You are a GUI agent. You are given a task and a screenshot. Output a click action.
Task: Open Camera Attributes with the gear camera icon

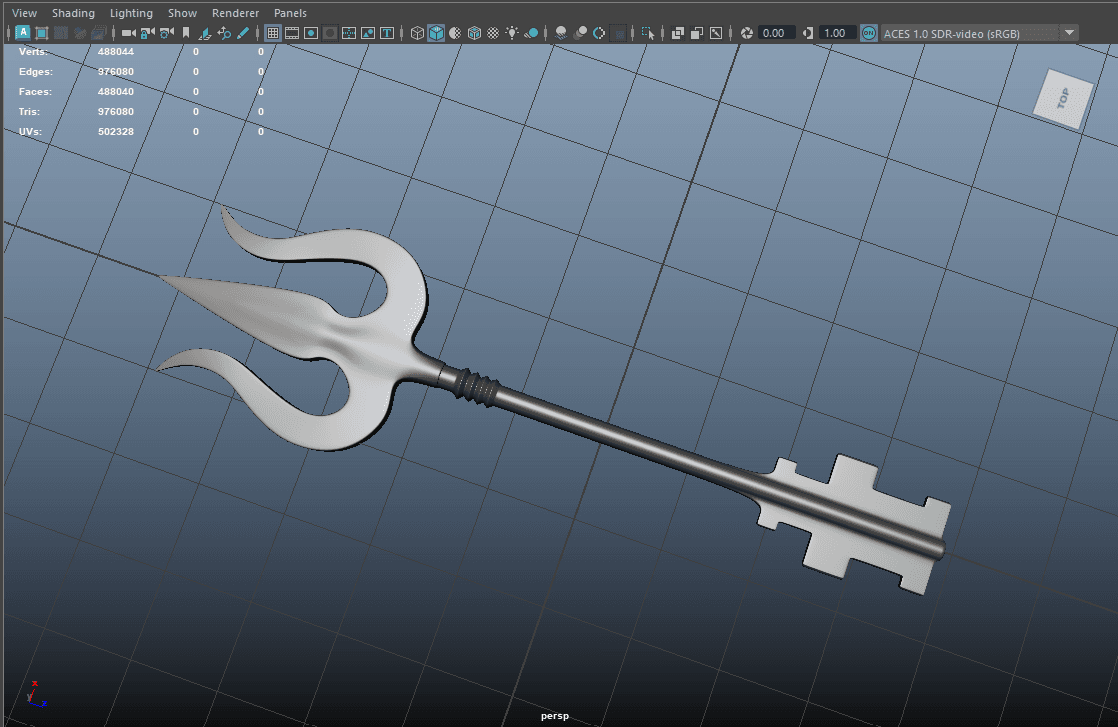pyautogui.click(x=167, y=33)
